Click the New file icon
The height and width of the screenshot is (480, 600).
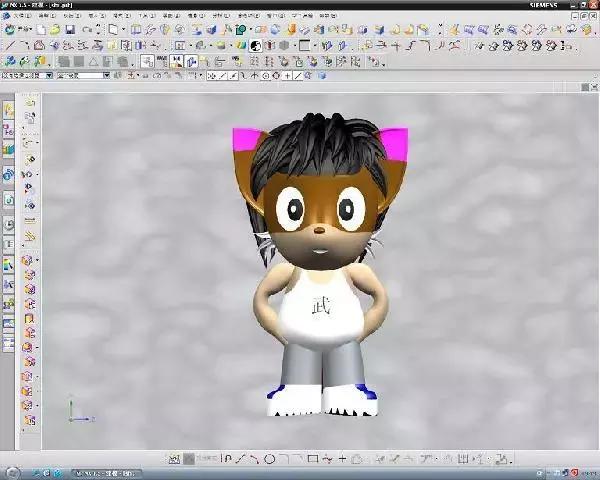(41, 30)
